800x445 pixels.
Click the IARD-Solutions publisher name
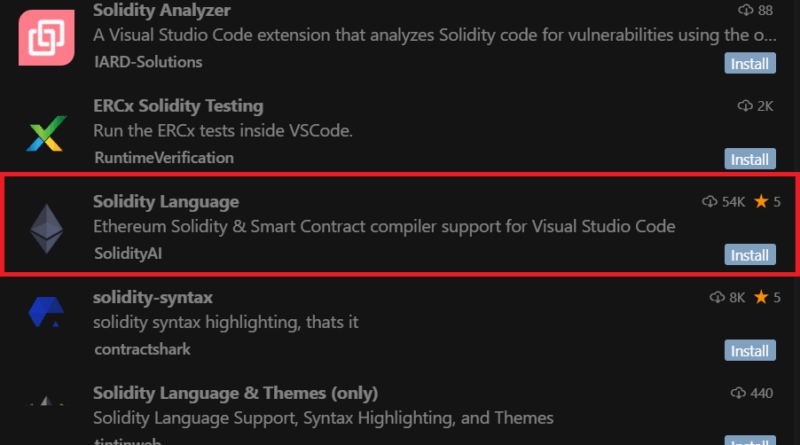tap(148, 62)
